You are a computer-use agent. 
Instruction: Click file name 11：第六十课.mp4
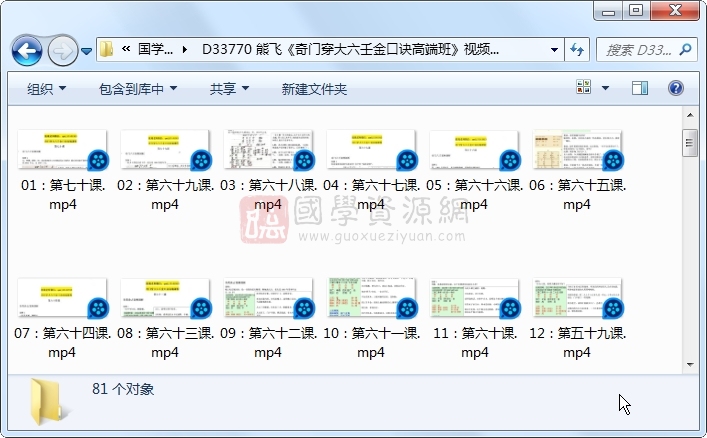coord(474,342)
